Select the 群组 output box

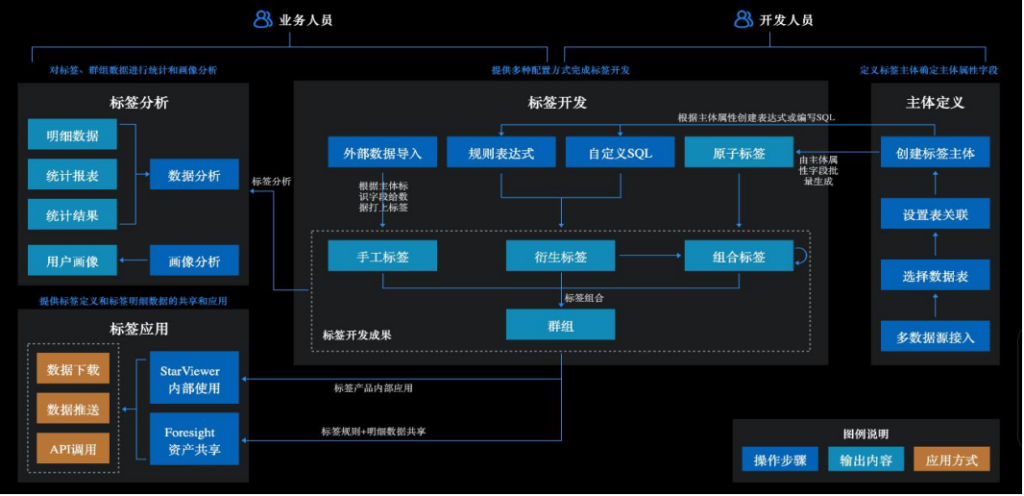[x=561, y=324]
